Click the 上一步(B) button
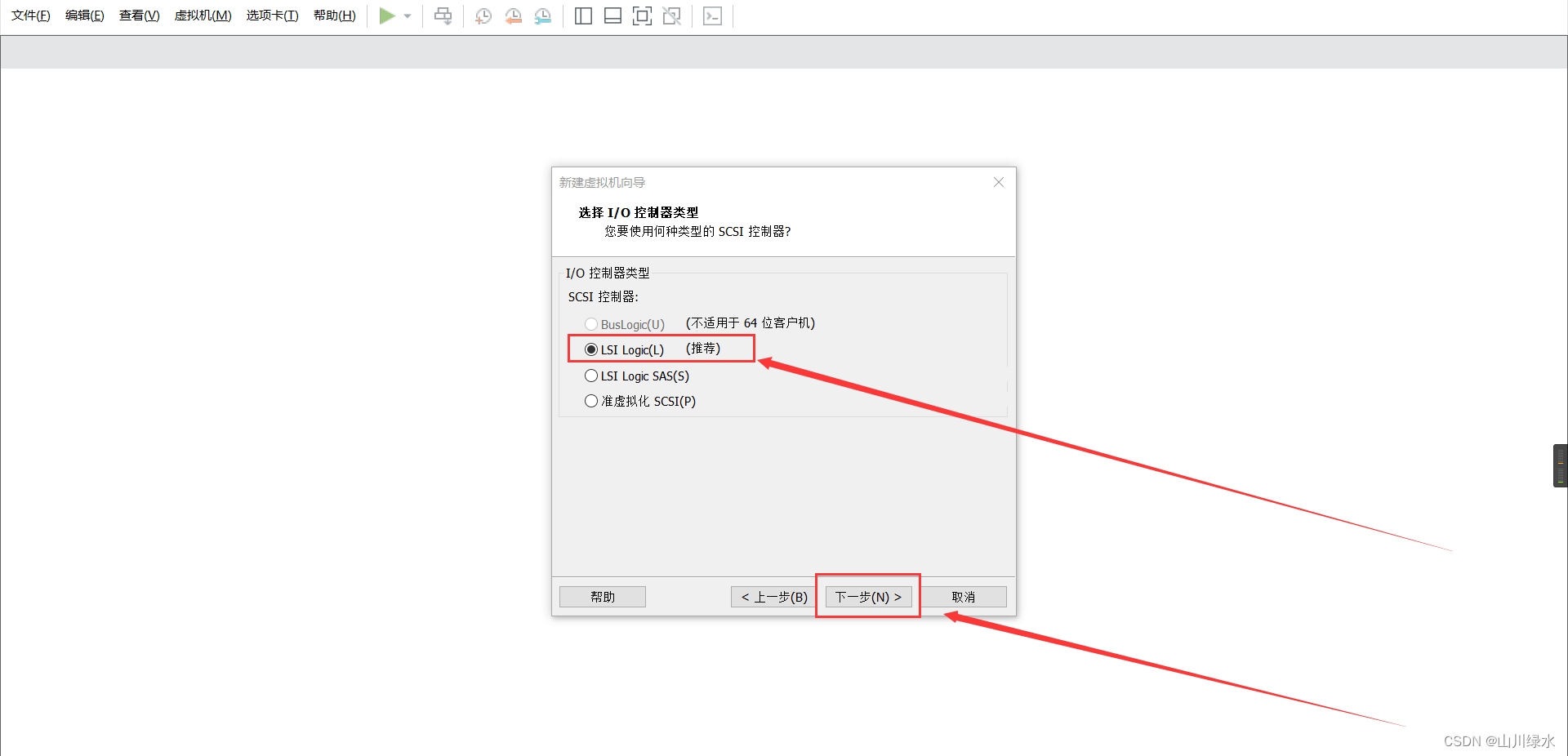Screen dimensions: 1568x756 tap(772, 596)
